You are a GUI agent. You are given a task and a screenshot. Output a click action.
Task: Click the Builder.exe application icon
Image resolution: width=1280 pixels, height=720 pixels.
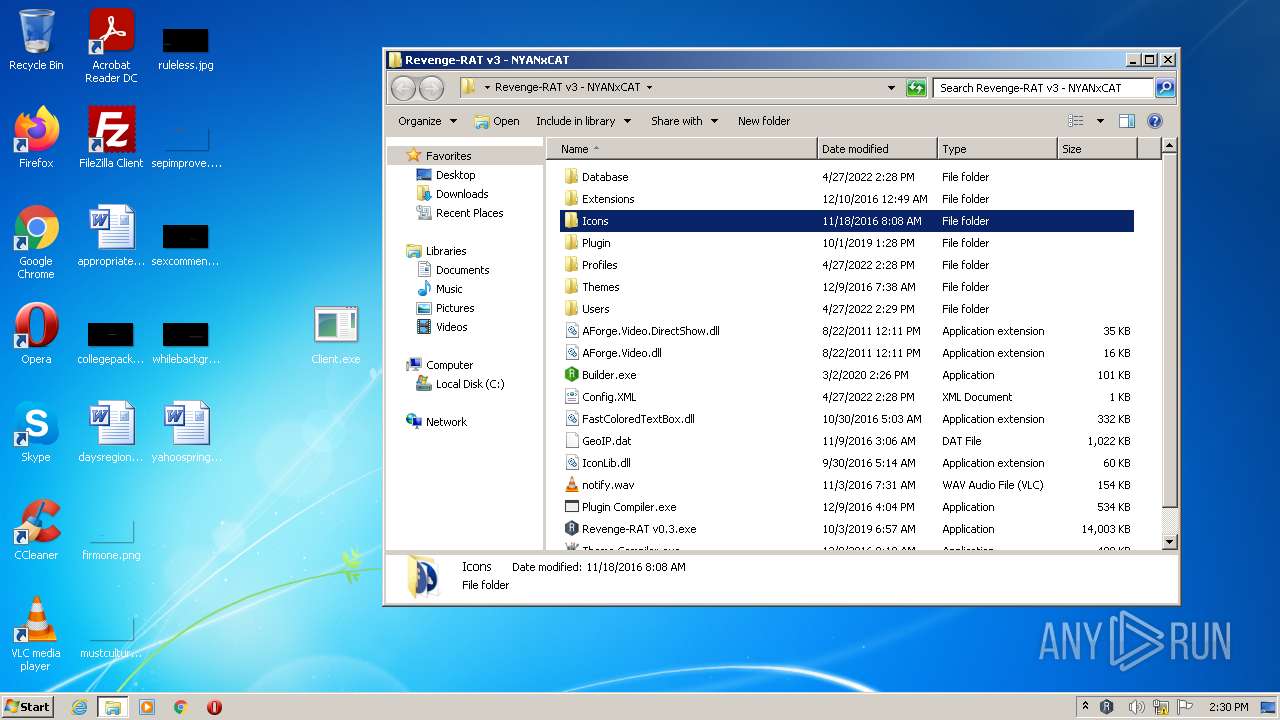point(571,375)
